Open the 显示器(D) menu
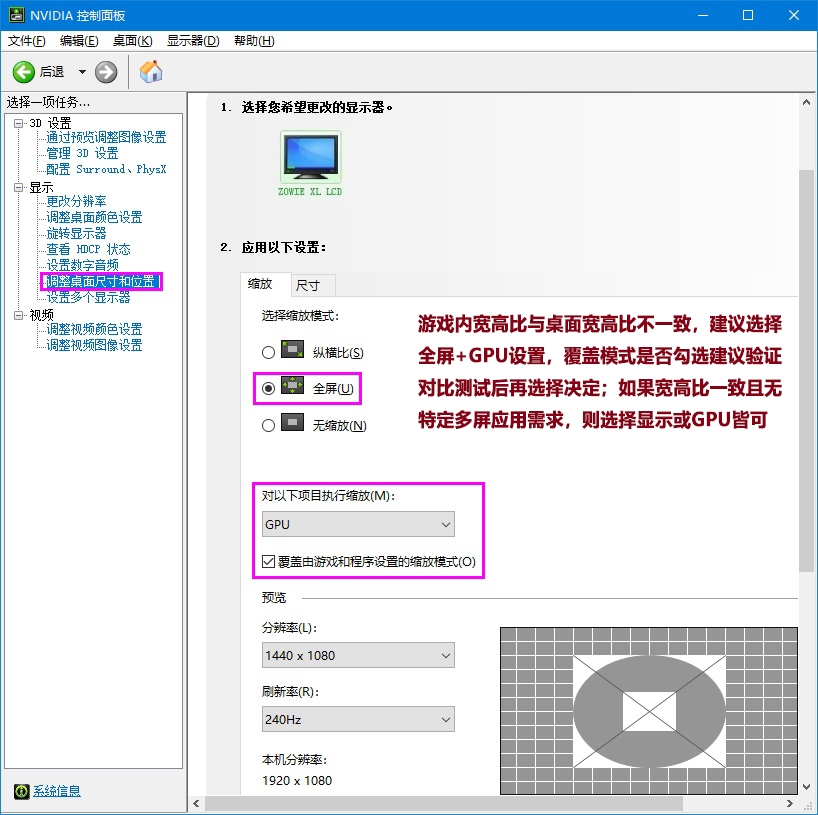This screenshot has height=815, width=818. (x=193, y=41)
